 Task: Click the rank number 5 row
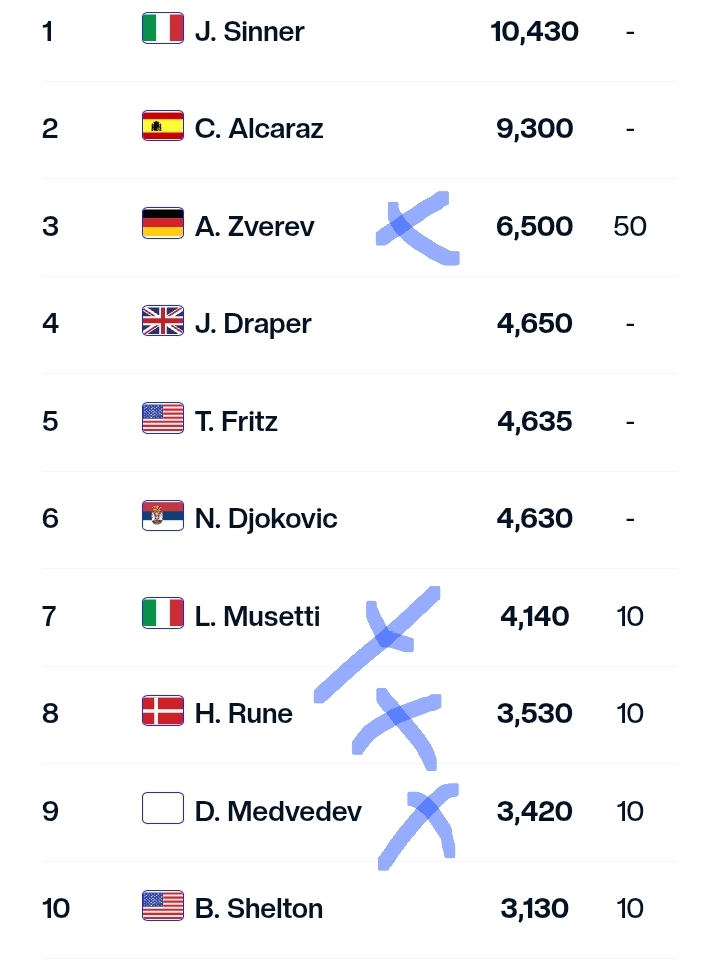[x=359, y=422]
